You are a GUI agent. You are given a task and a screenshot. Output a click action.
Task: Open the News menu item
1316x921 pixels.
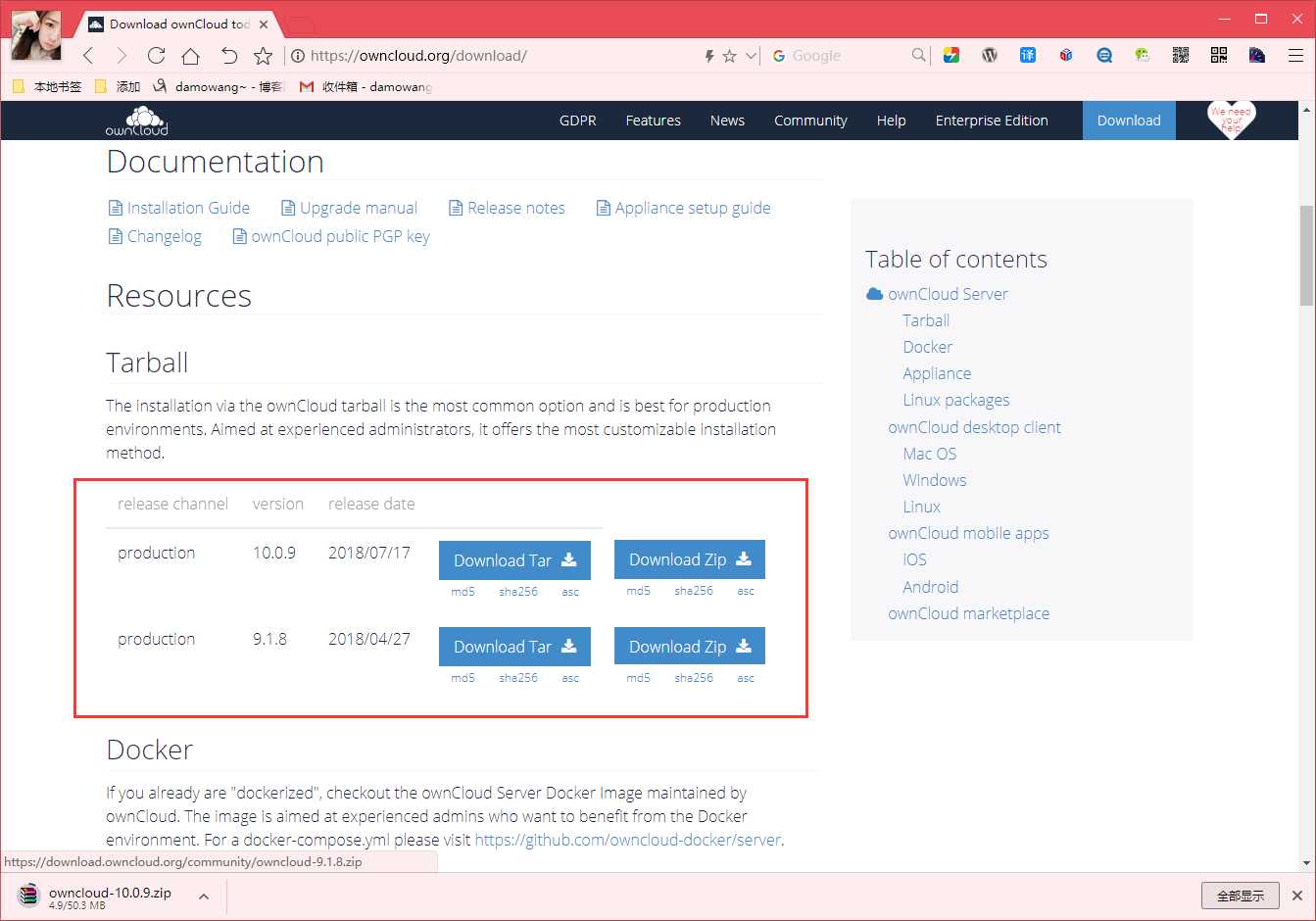pos(727,121)
